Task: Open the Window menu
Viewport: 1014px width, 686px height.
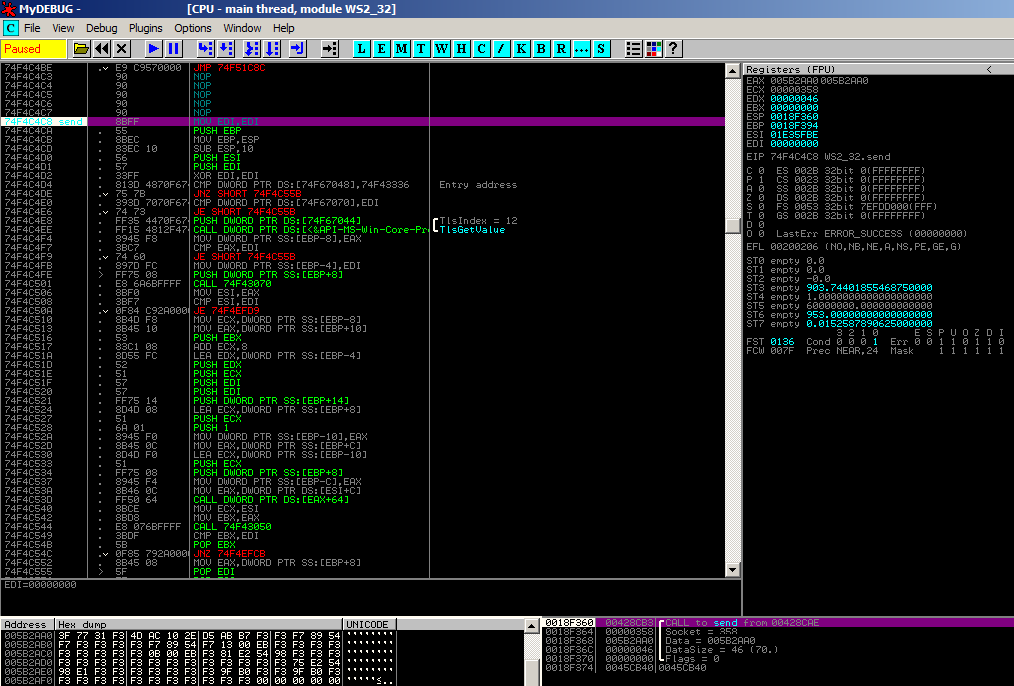Action: pyautogui.click(x=243, y=28)
